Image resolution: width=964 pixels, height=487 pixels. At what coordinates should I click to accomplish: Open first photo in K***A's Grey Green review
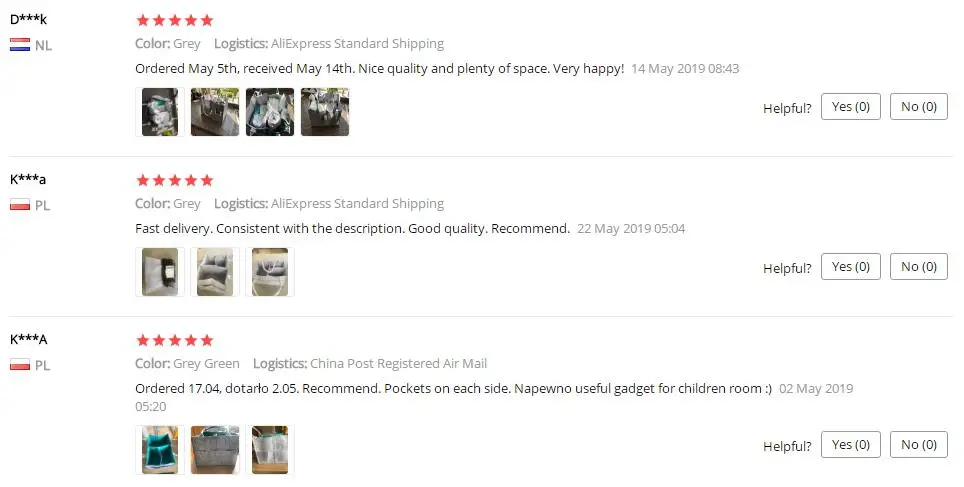click(160, 450)
